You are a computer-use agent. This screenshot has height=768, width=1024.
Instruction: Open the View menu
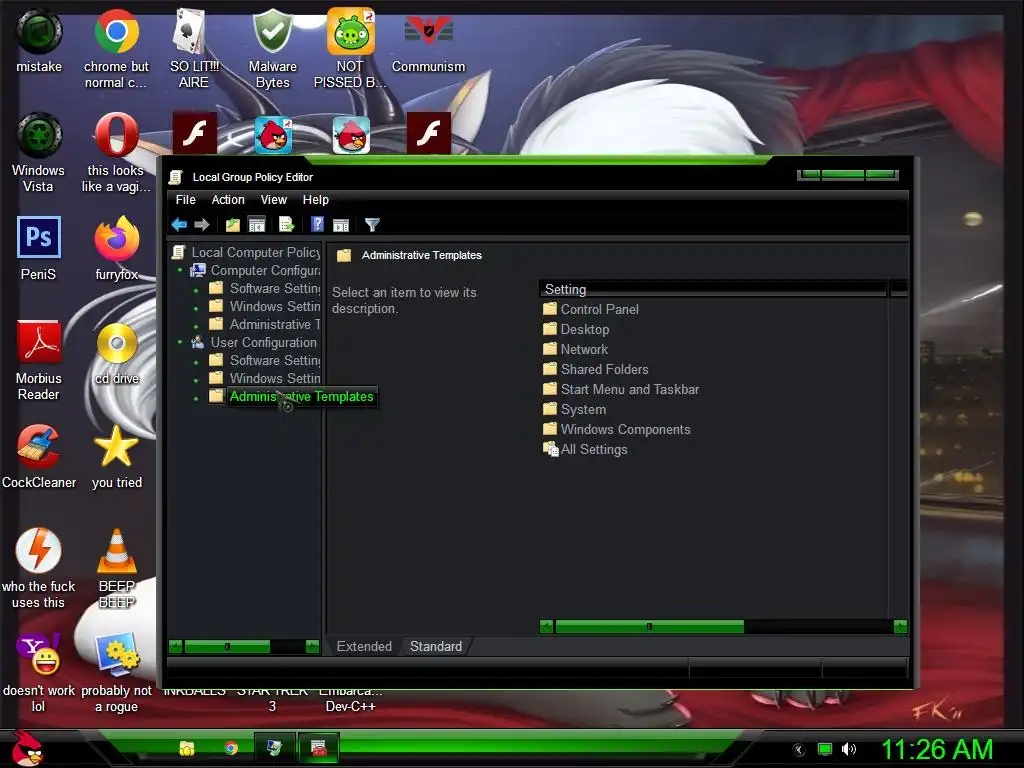(274, 200)
